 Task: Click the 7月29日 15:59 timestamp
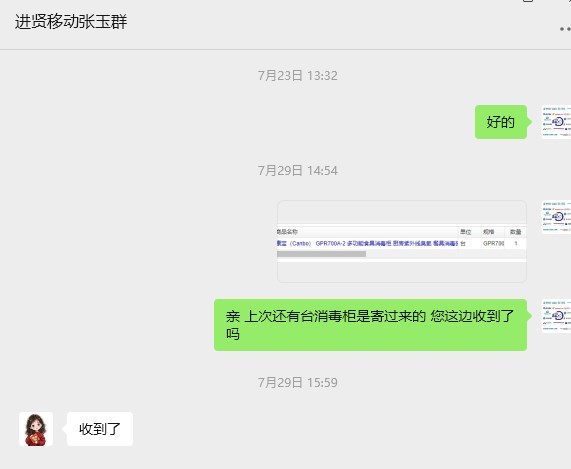click(x=298, y=382)
